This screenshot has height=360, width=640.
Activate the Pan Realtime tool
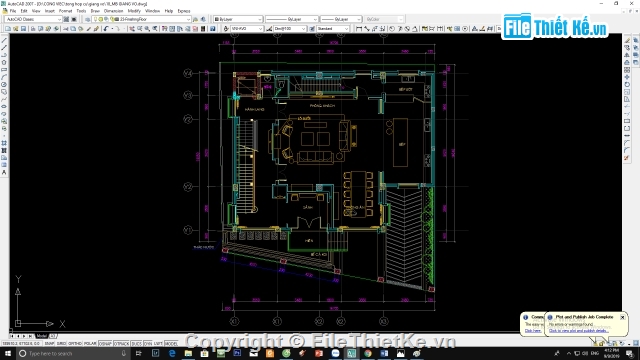pyautogui.click(x=132, y=29)
